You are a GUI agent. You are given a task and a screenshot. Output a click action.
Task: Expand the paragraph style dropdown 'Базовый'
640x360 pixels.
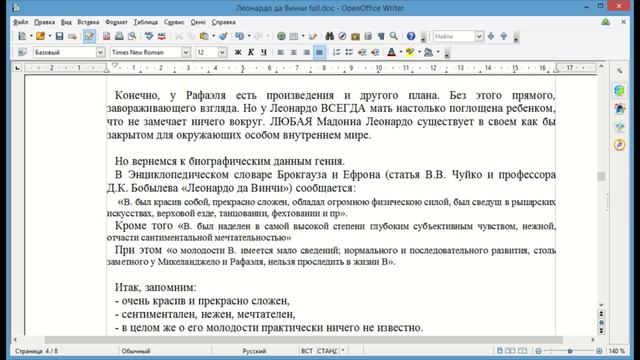[x=100, y=52]
